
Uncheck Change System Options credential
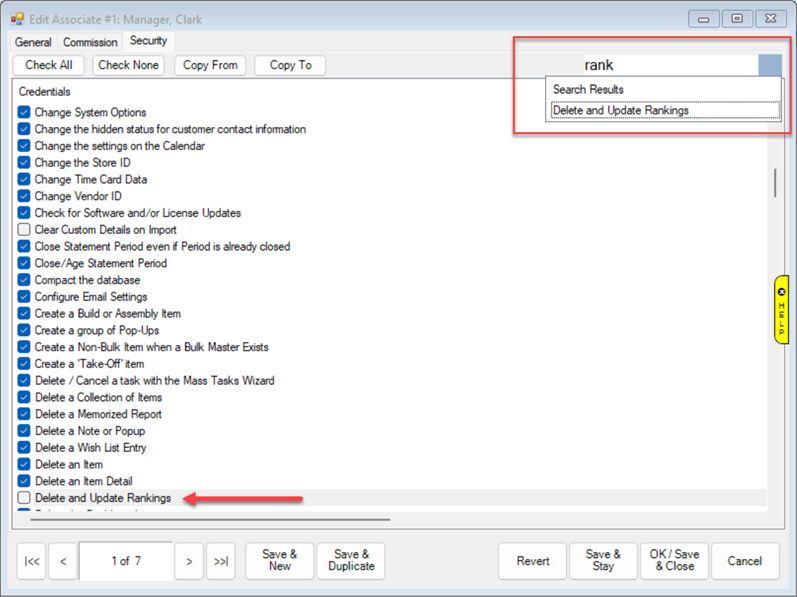(25, 113)
